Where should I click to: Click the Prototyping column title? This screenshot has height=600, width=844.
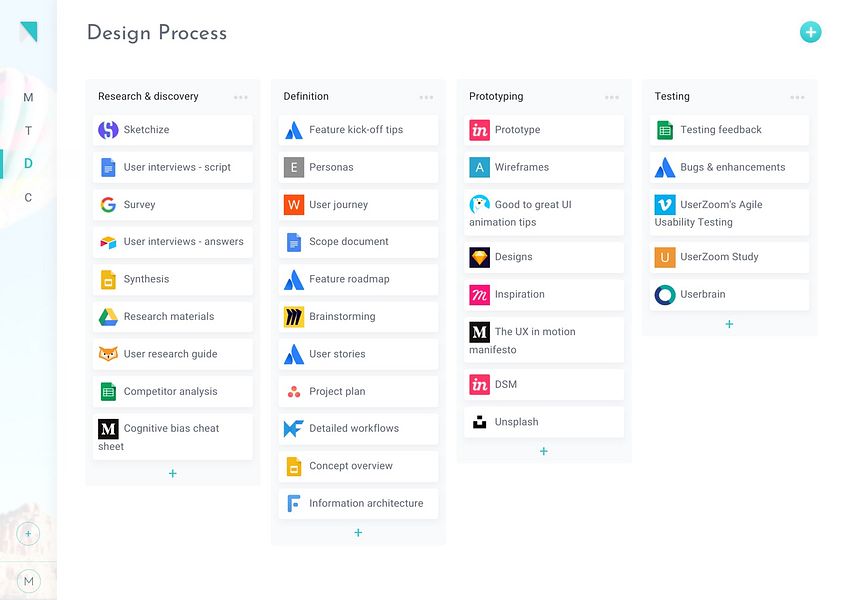point(496,96)
